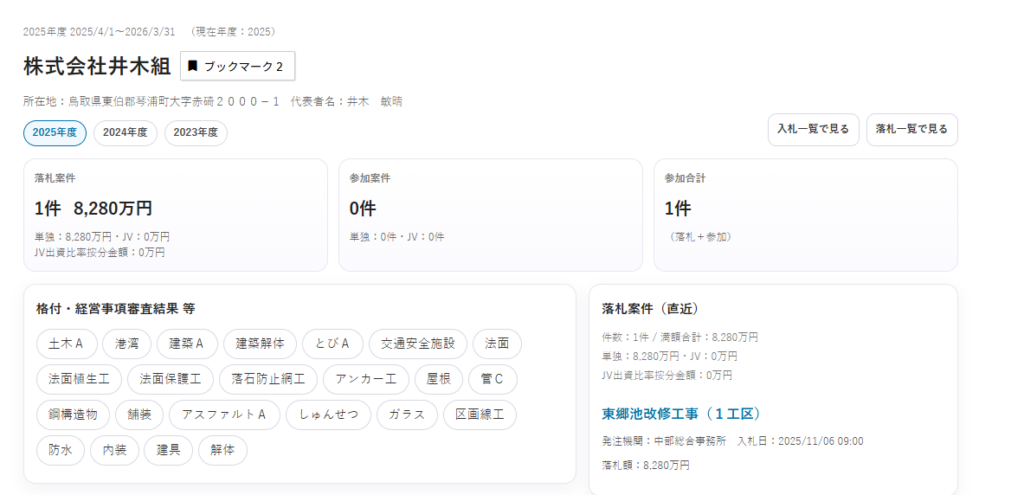Select the 2025年度 fiscal year tab
1024x495 pixels.
(x=55, y=133)
